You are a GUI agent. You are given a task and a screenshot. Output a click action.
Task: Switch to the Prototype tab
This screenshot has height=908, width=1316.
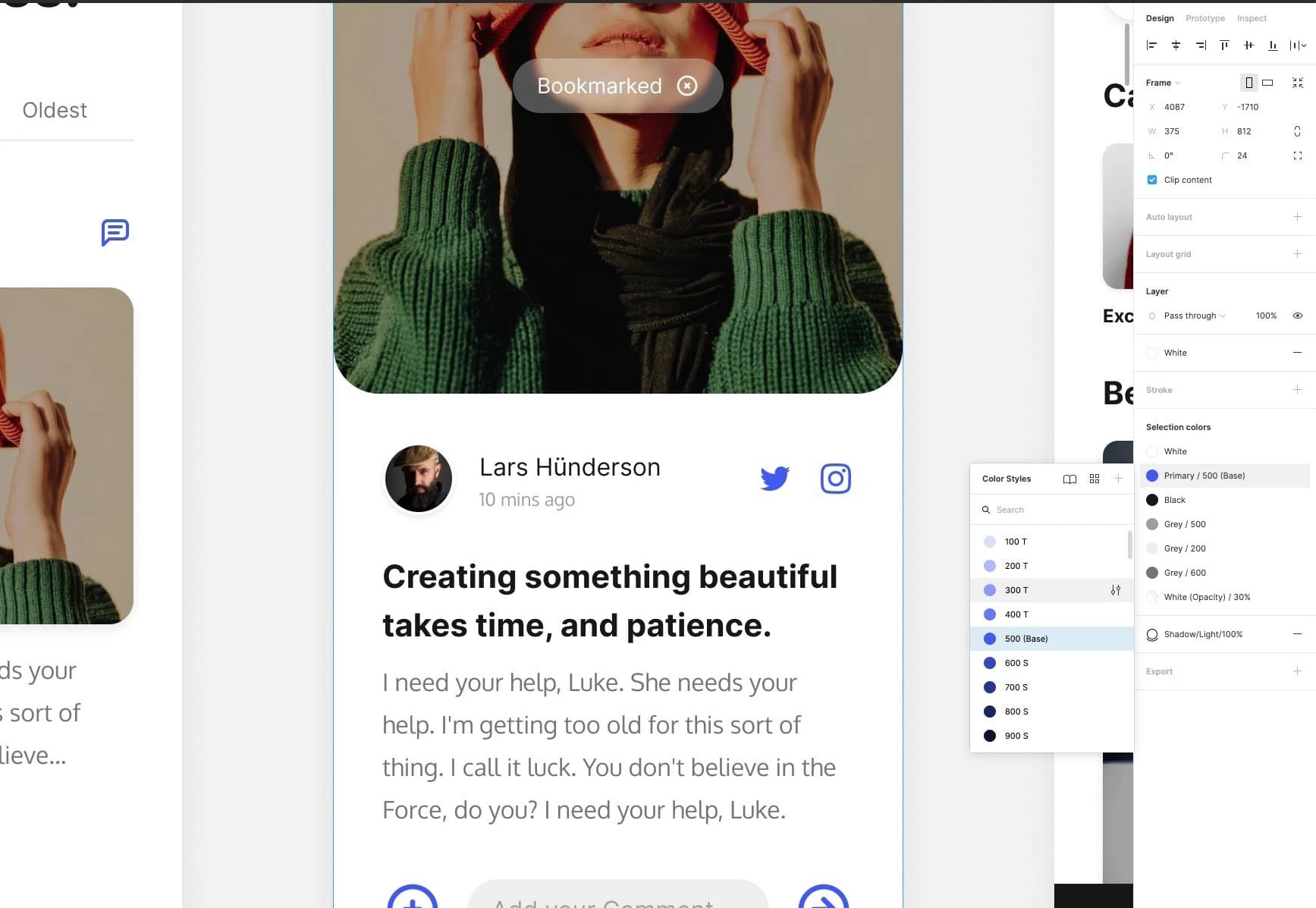tap(1205, 18)
